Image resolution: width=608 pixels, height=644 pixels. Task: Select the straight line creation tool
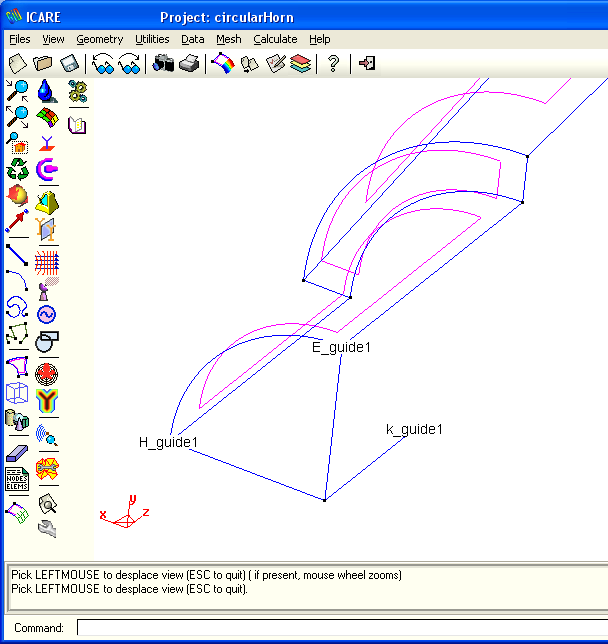coord(17,255)
